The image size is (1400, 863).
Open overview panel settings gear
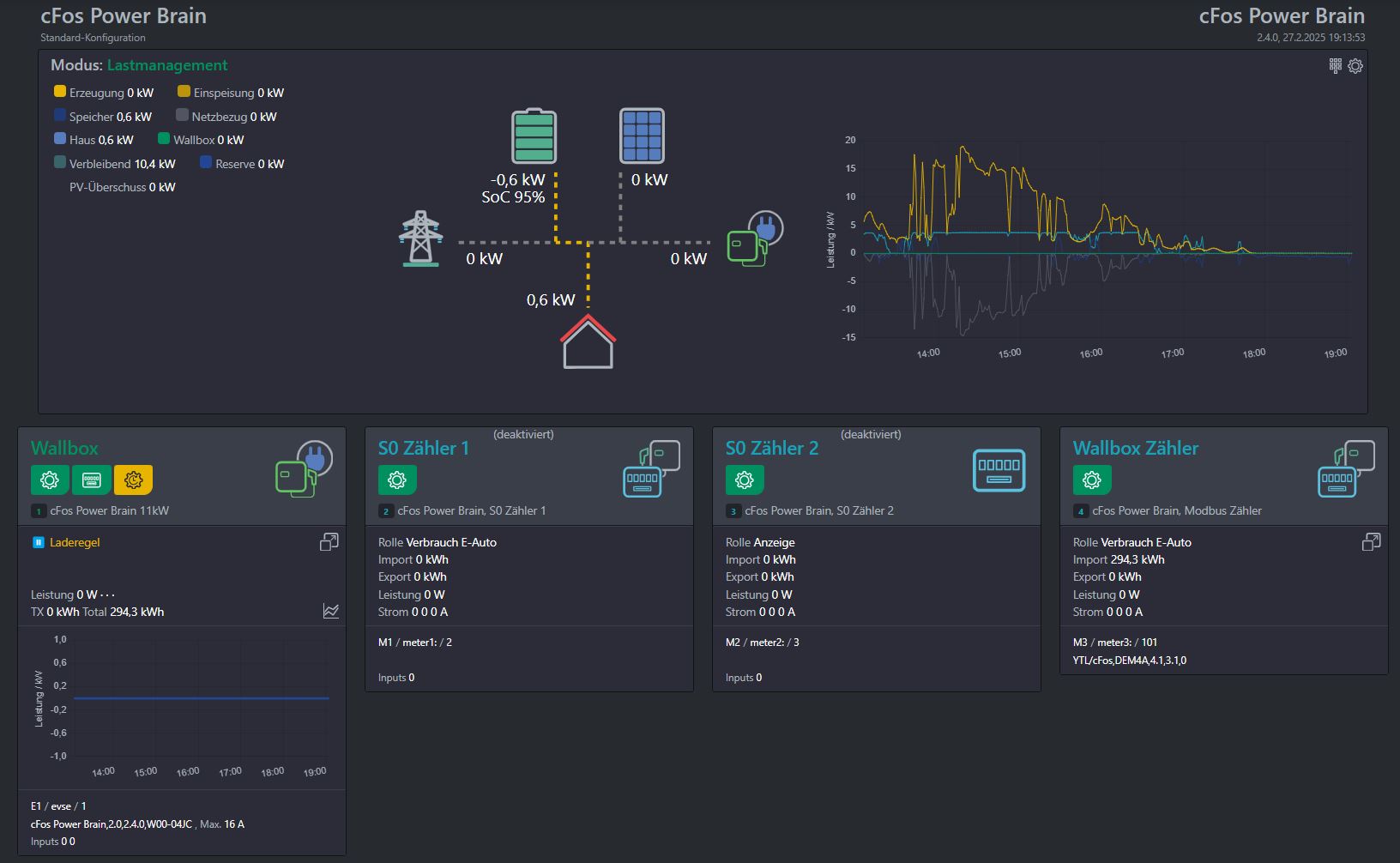tap(1355, 66)
